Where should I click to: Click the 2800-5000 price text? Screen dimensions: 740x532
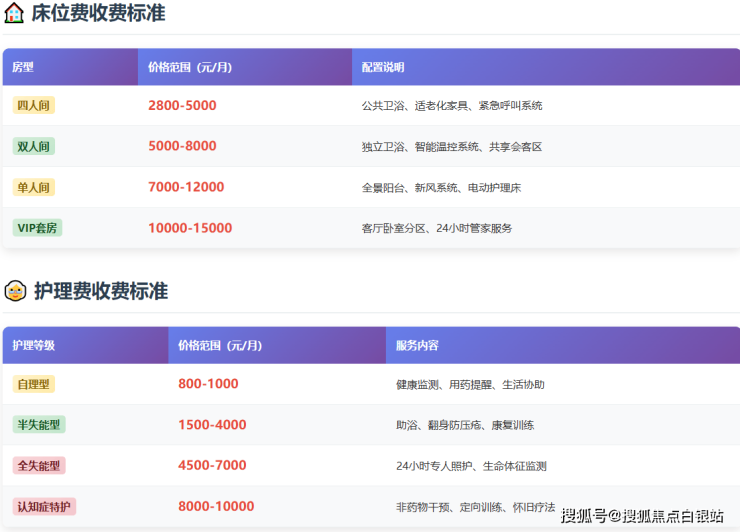(x=182, y=105)
